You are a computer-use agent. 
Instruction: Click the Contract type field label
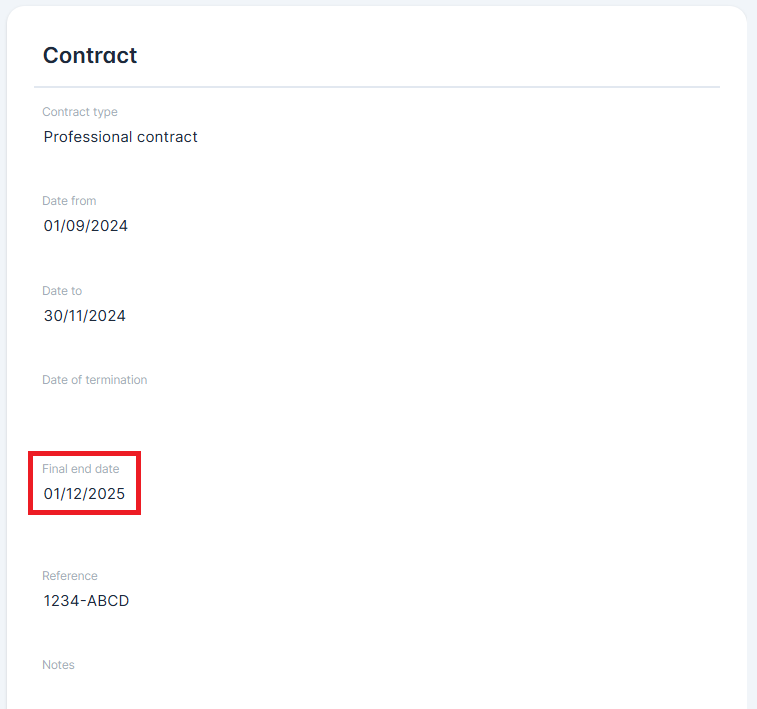[80, 112]
